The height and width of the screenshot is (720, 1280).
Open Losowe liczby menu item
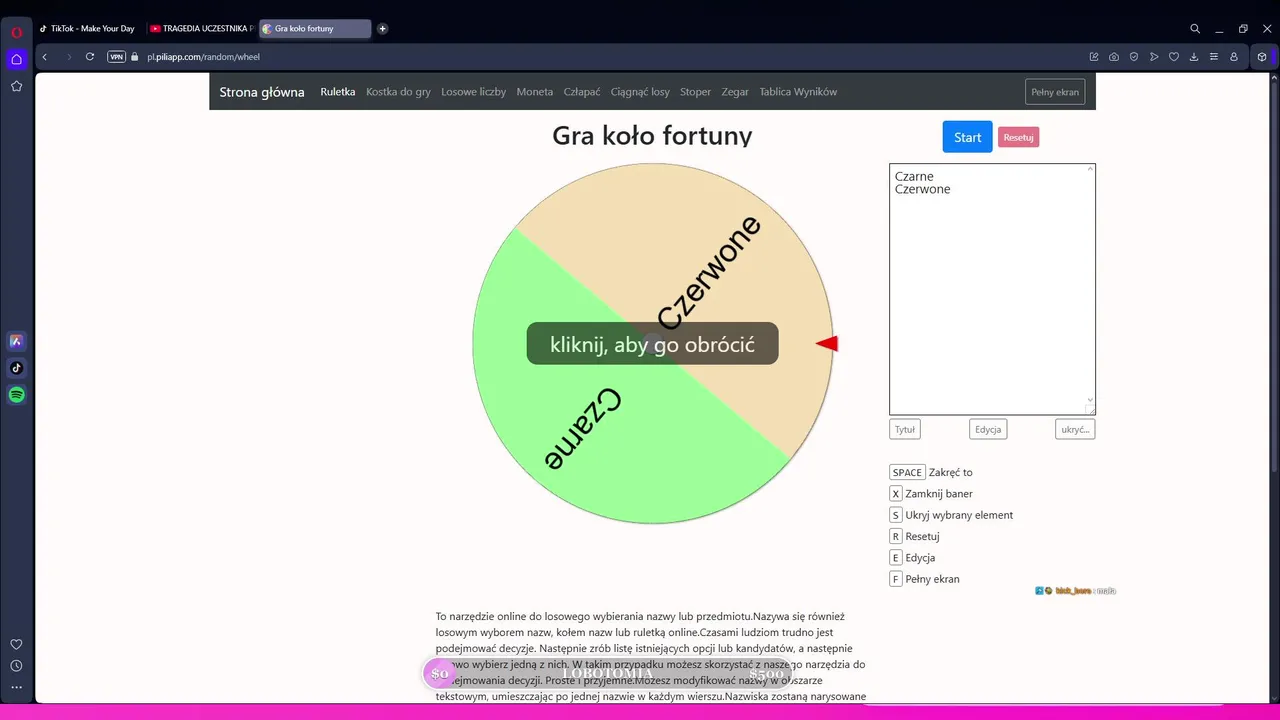(473, 92)
